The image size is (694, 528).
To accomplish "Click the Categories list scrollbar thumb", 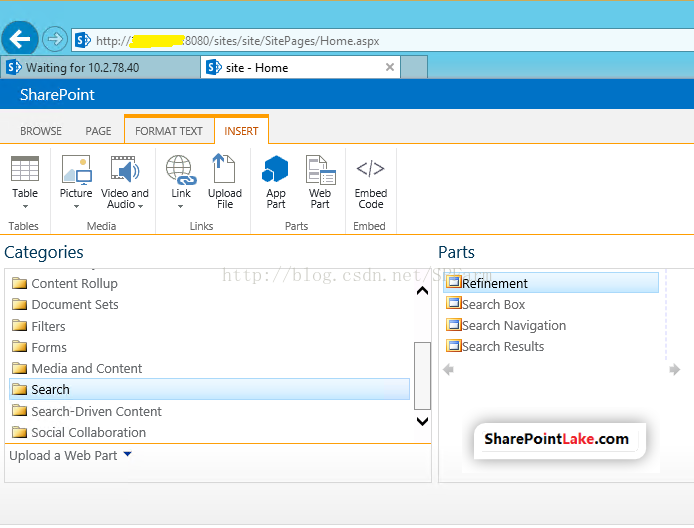I will (422, 376).
